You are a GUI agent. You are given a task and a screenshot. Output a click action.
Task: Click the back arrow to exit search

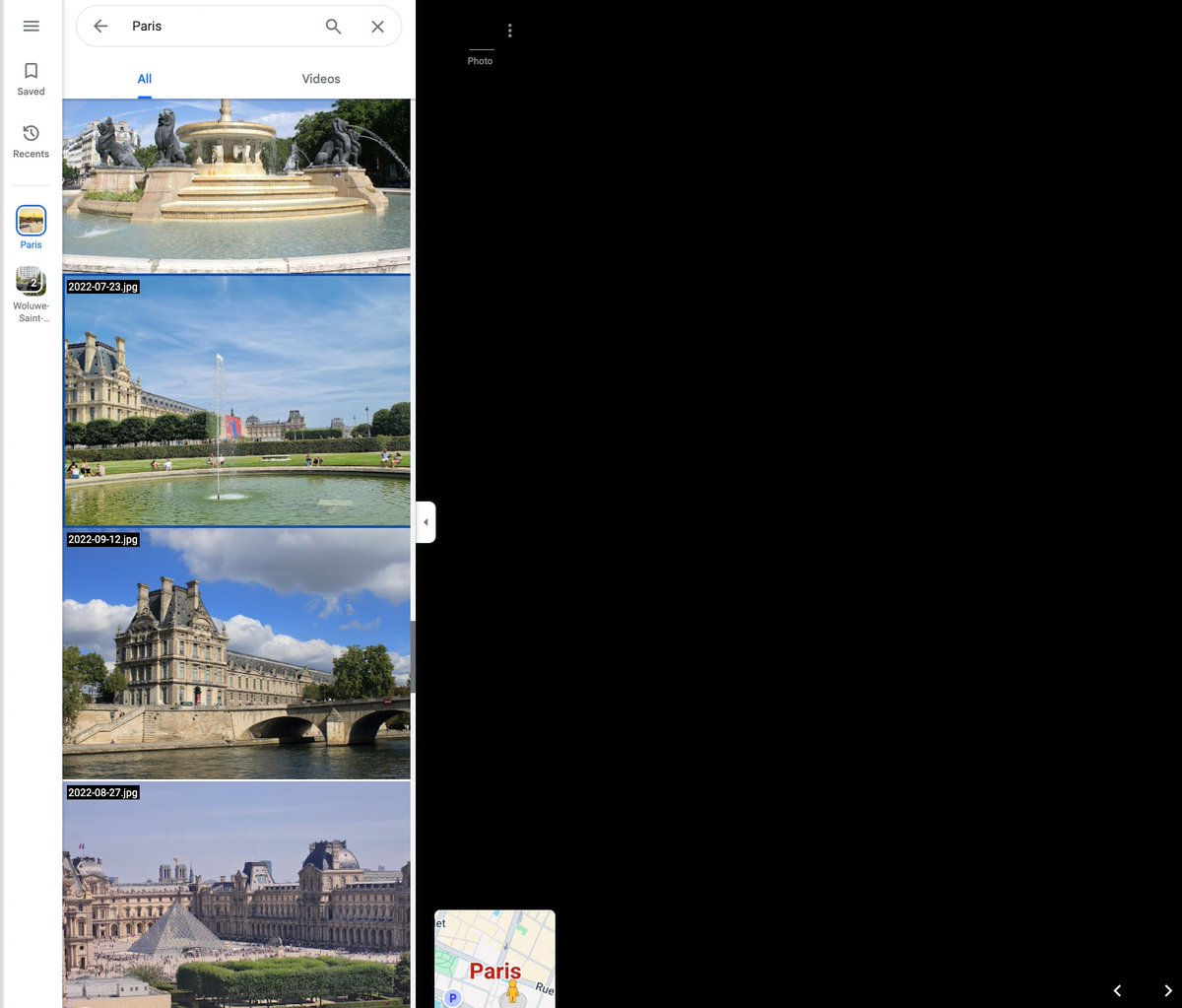pyautogui.click(x=99, y=26)
